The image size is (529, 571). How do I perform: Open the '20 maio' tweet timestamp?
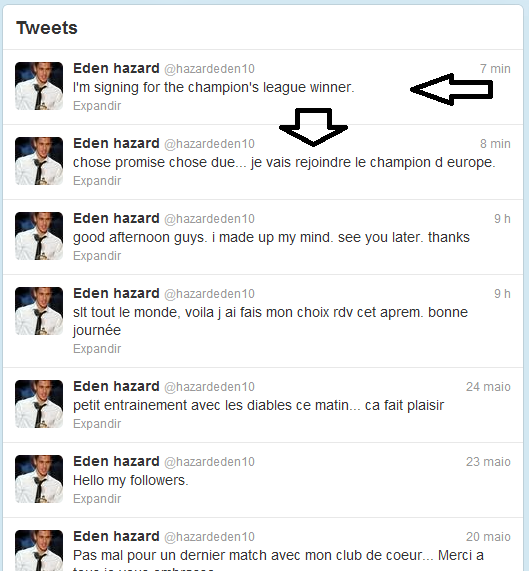tap(488, 537)
